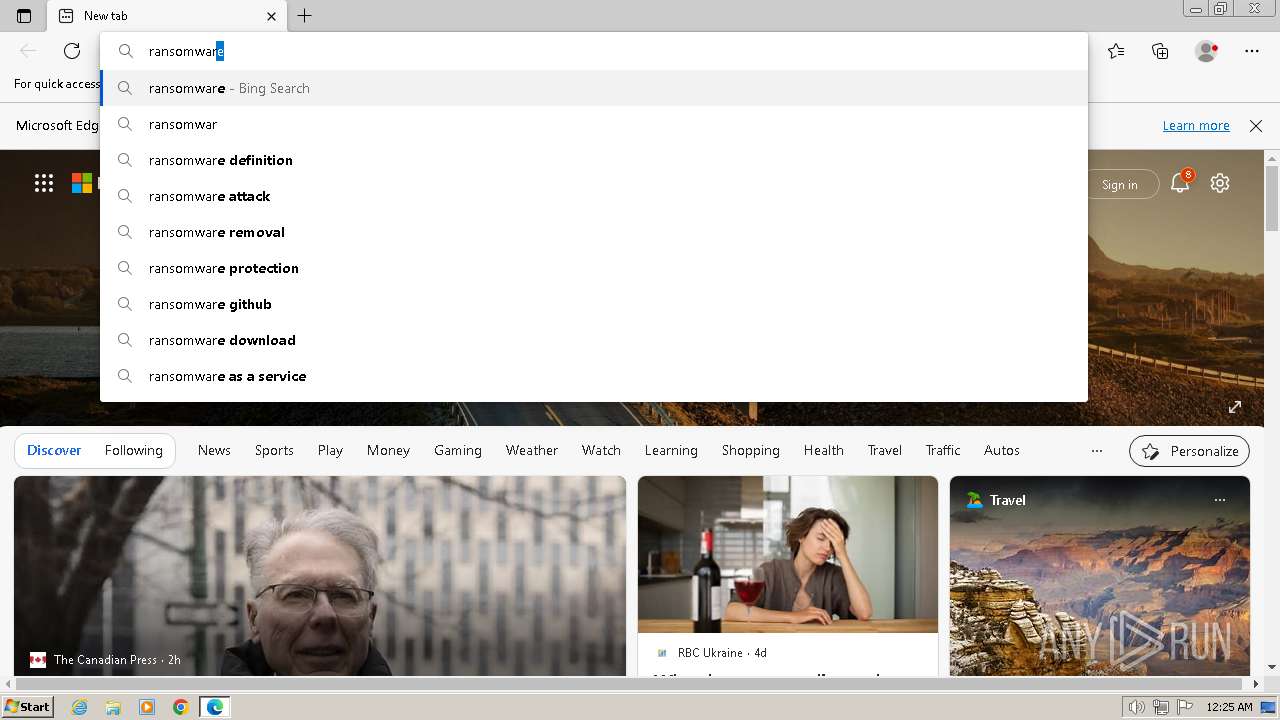This screenshot has height=720, width=1280.
Task: Dismiss the Microsoft Edge notification bar
Action: 1256,125
